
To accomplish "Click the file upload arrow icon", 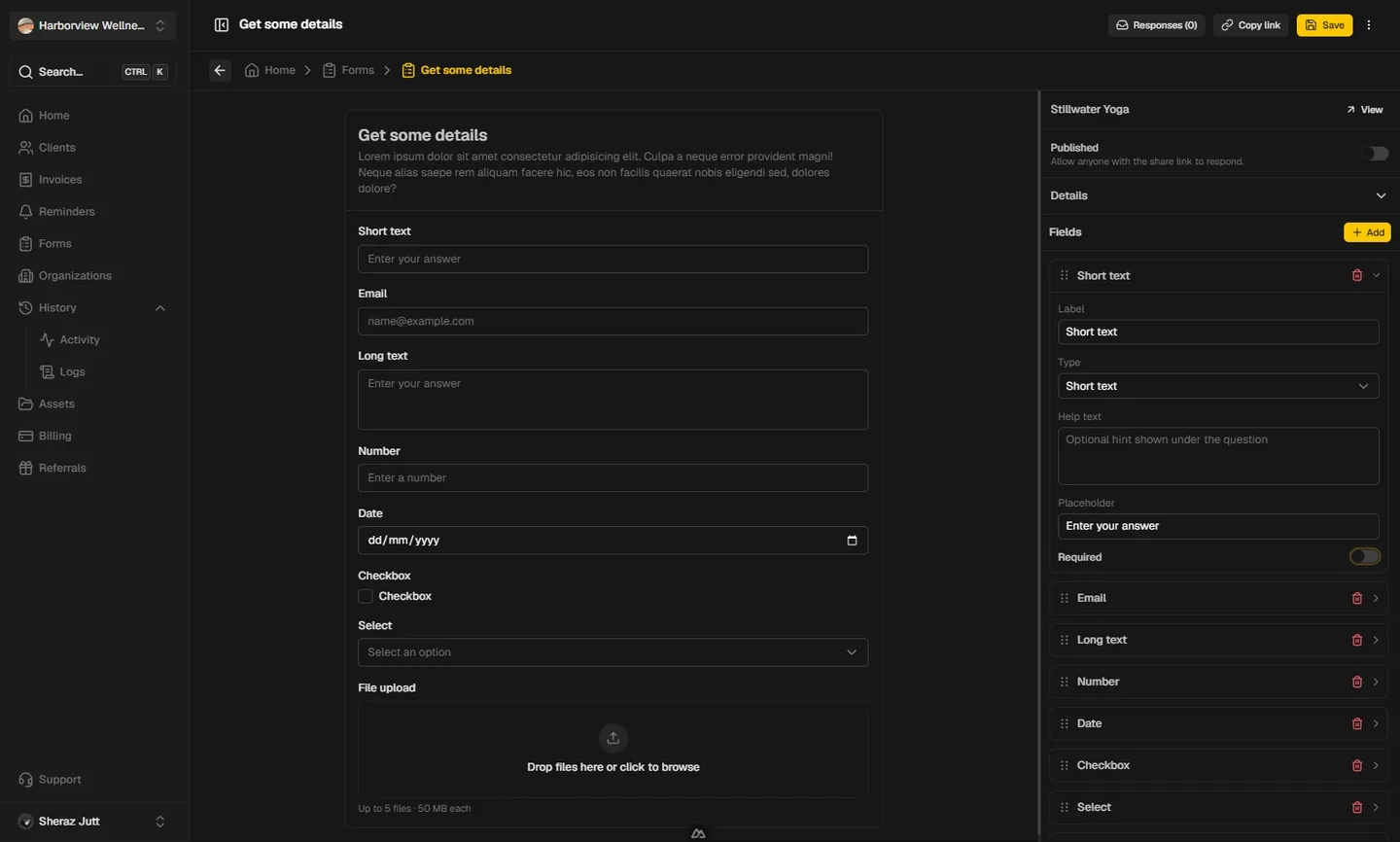I will (613, 738).
